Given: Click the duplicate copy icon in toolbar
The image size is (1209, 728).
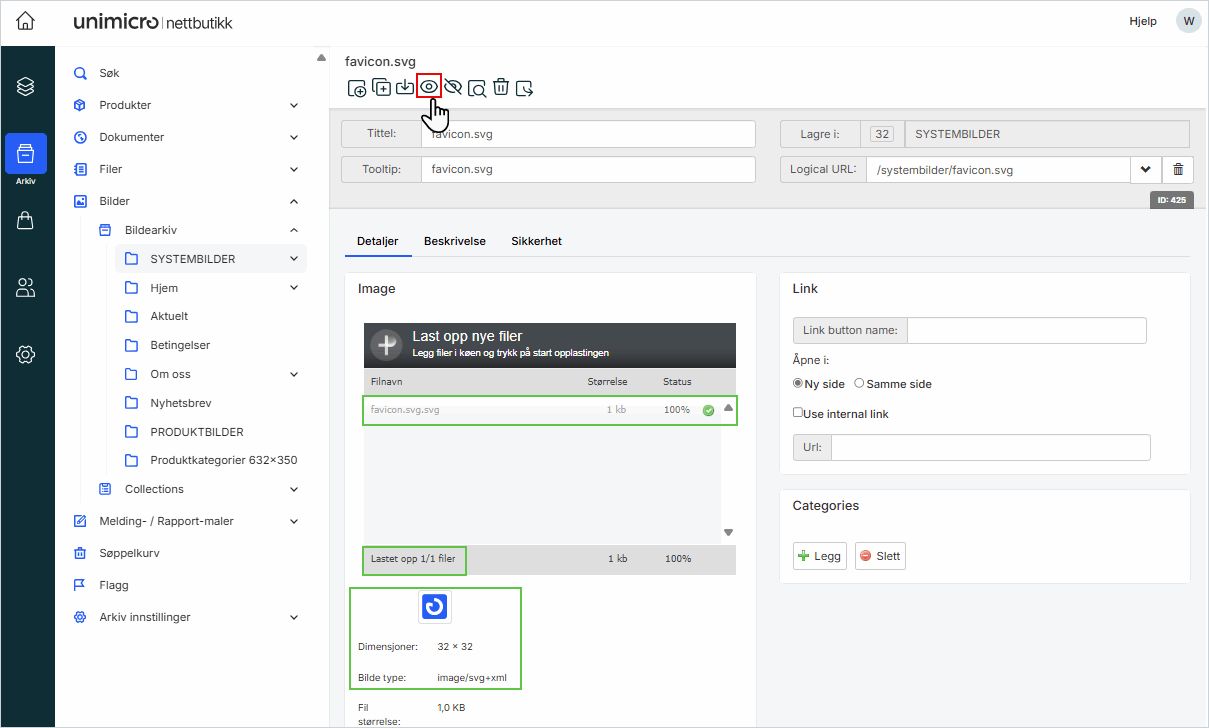Looking at the screenshot, I should click(x=381, y=88).
